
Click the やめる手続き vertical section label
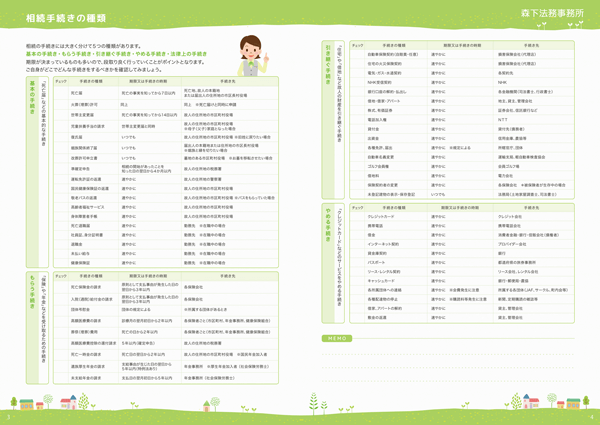pyautogui.click(x=328, y=225)
